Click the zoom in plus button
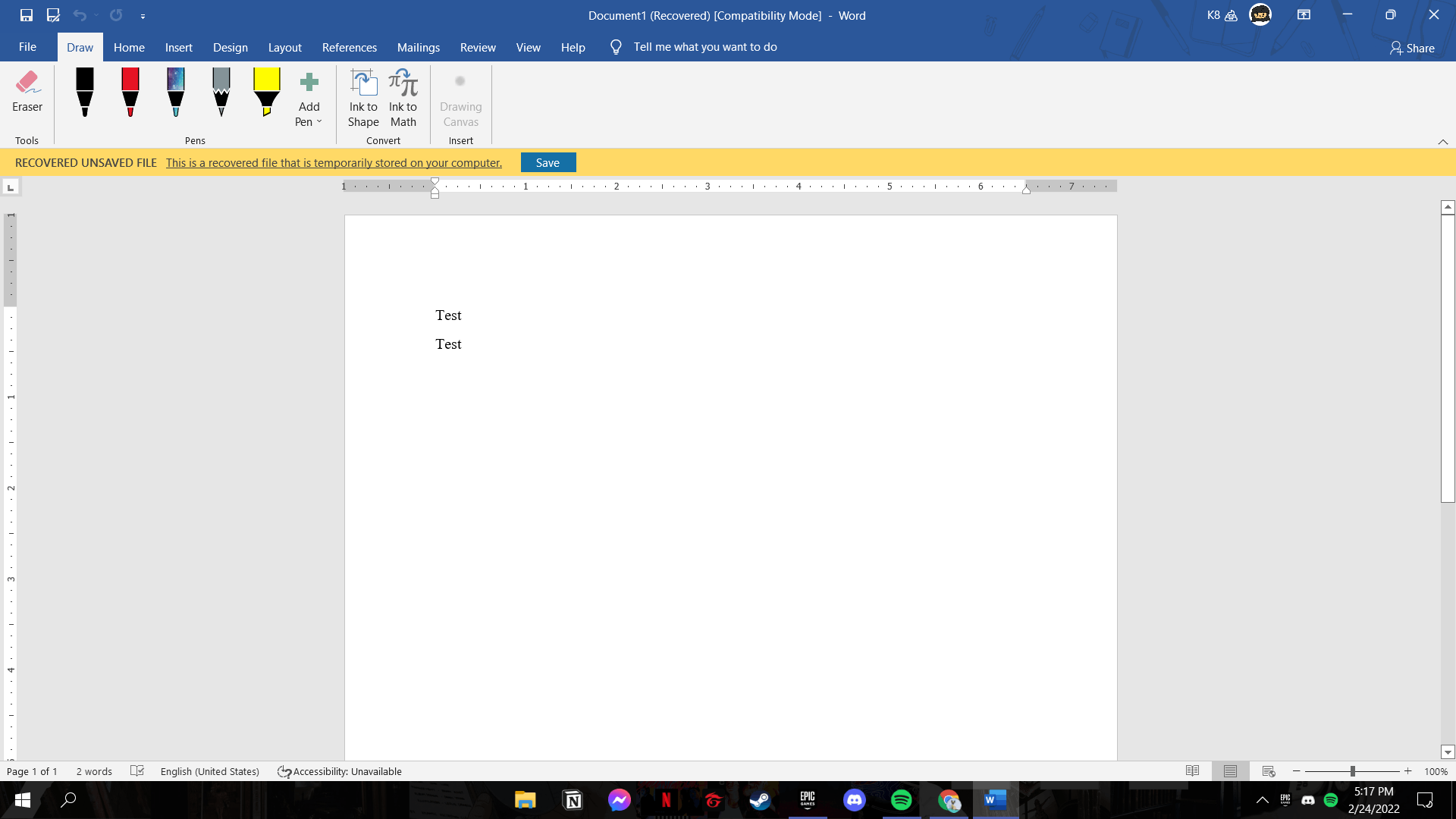This screenshot has height=819, width=1456. (1408, 771)
